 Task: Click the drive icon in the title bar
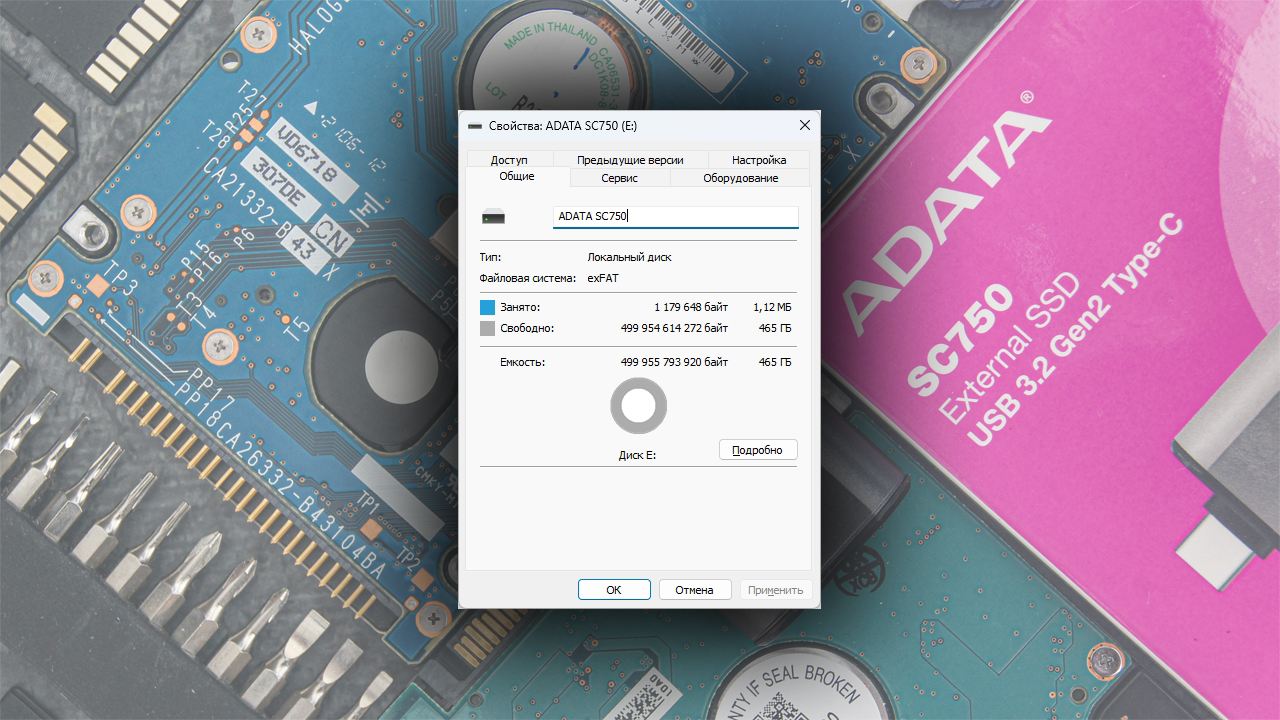tap(475, 126)
